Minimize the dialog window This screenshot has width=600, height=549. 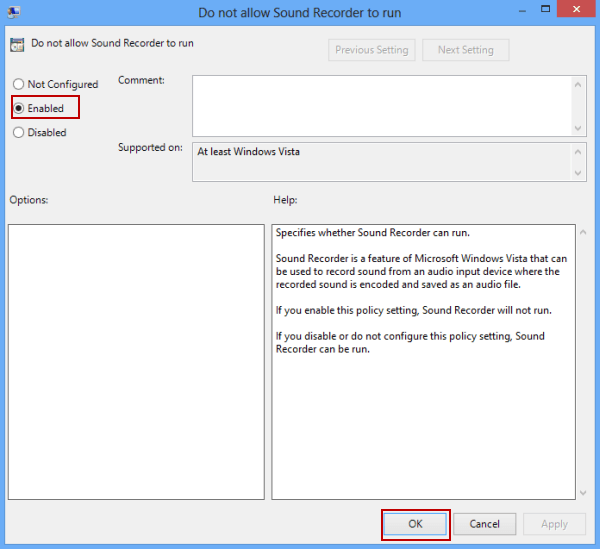(522, 11)
